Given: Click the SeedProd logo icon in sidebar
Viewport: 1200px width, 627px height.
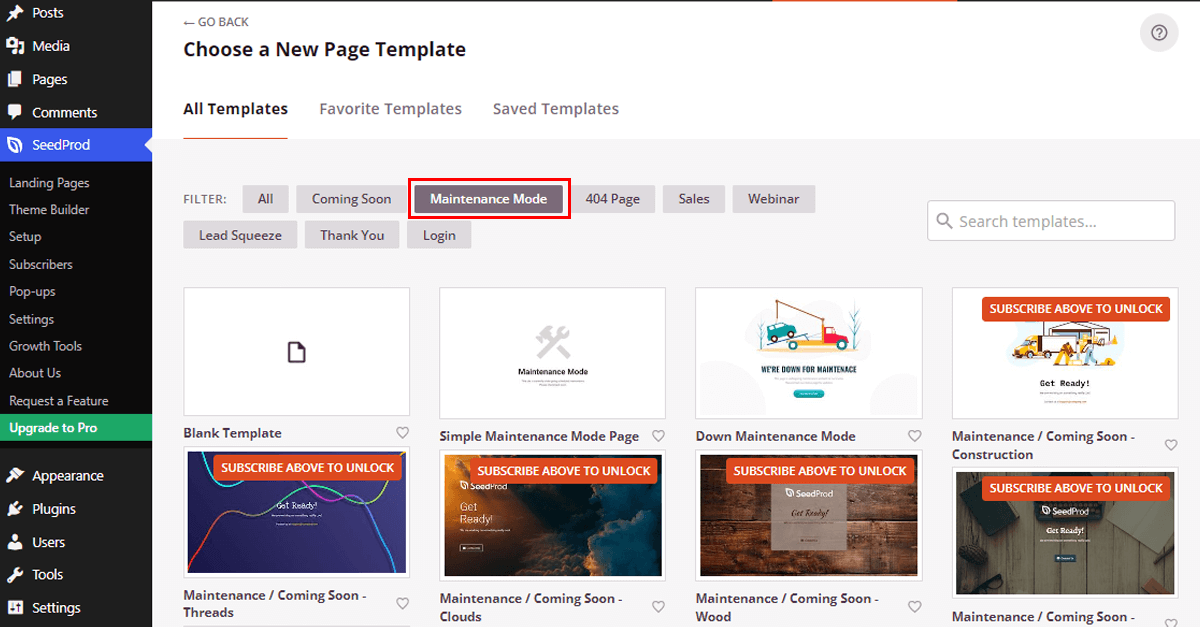Looking at the screenshot, I should pyautogui.click(x=15, y=145).
